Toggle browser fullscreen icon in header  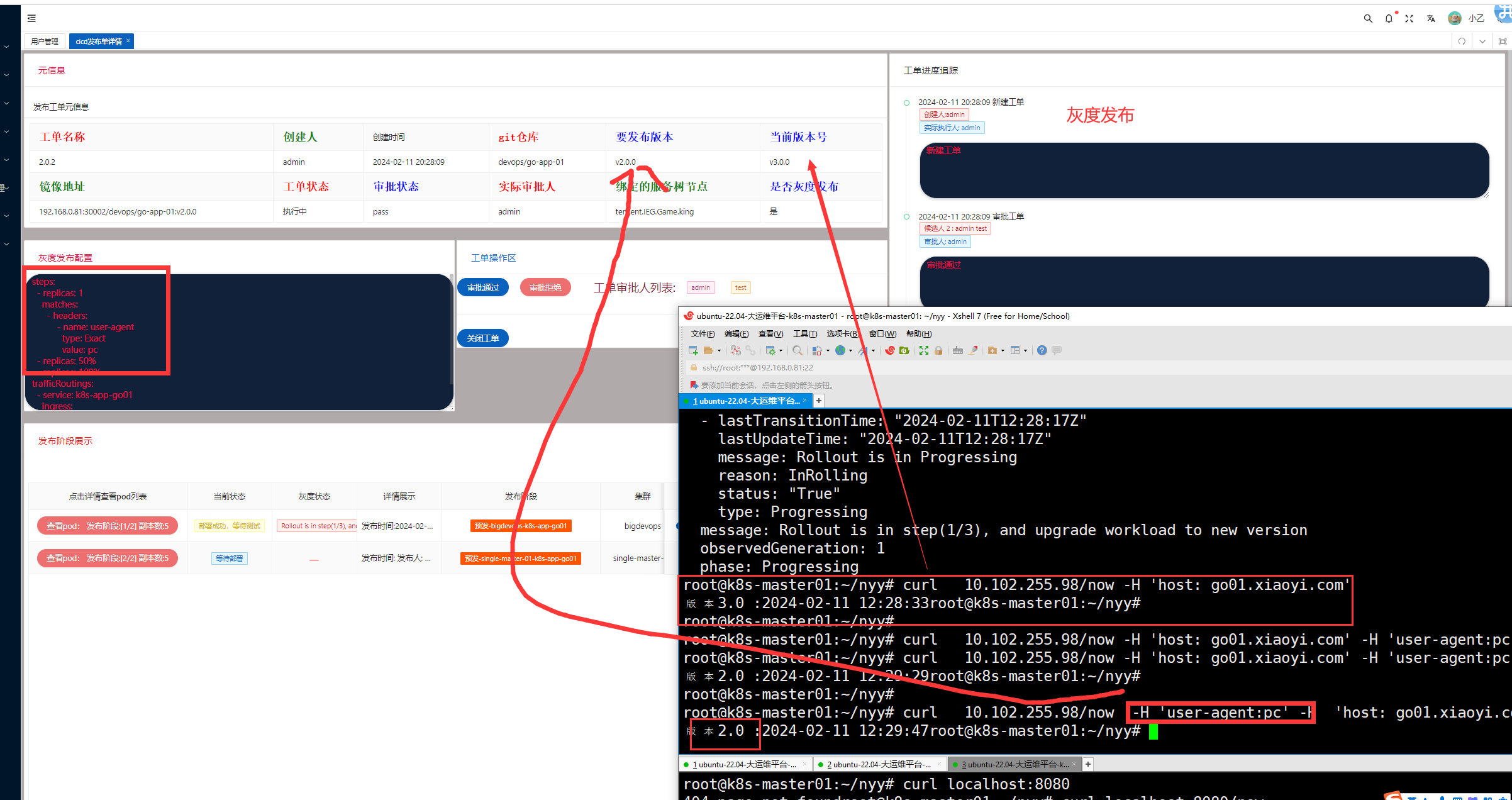(1409, 18)
